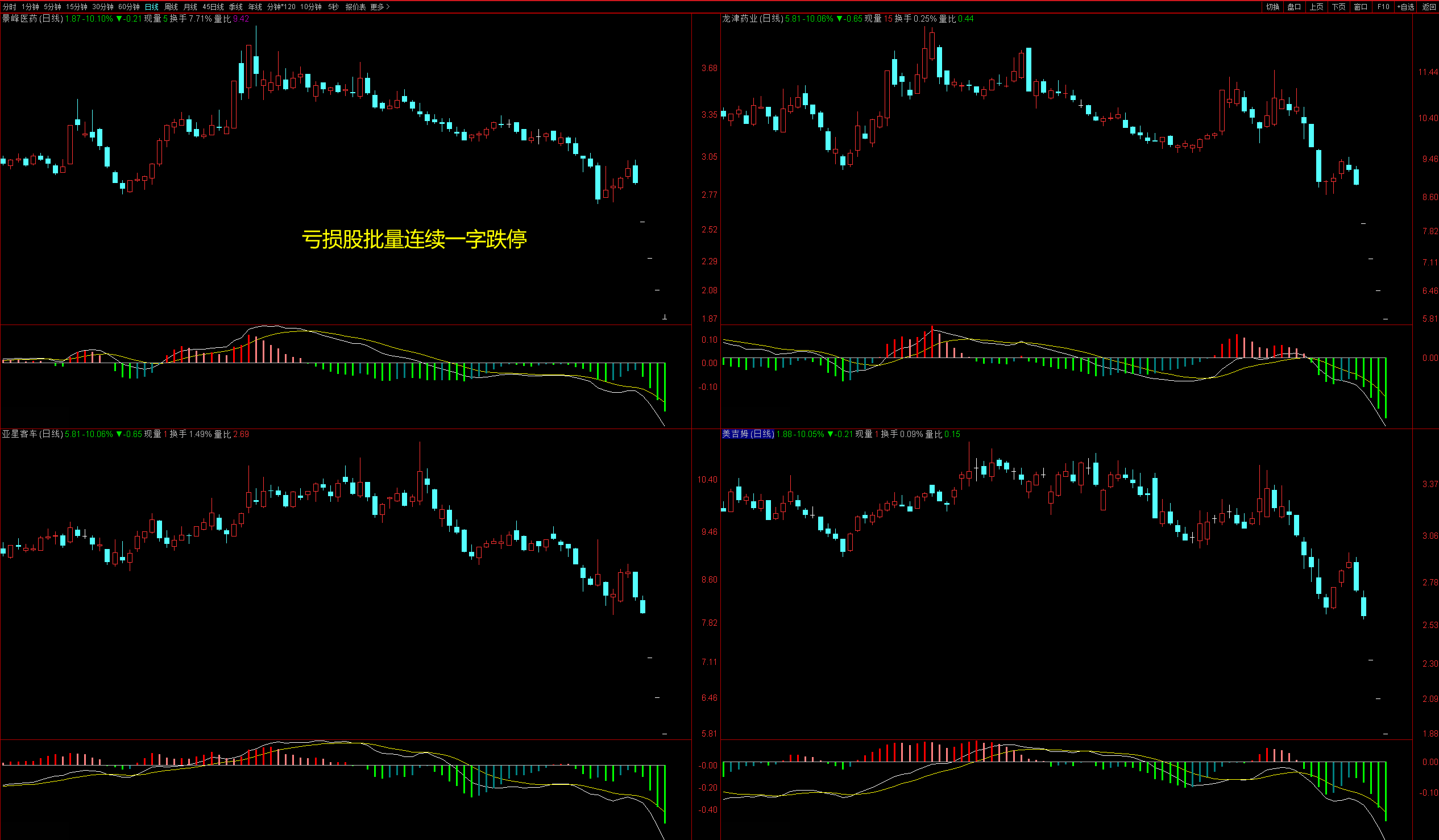Viewport: 1439px width, 840px height.
Task: Select the 1分钟 period tab
Action: (30, 7)
